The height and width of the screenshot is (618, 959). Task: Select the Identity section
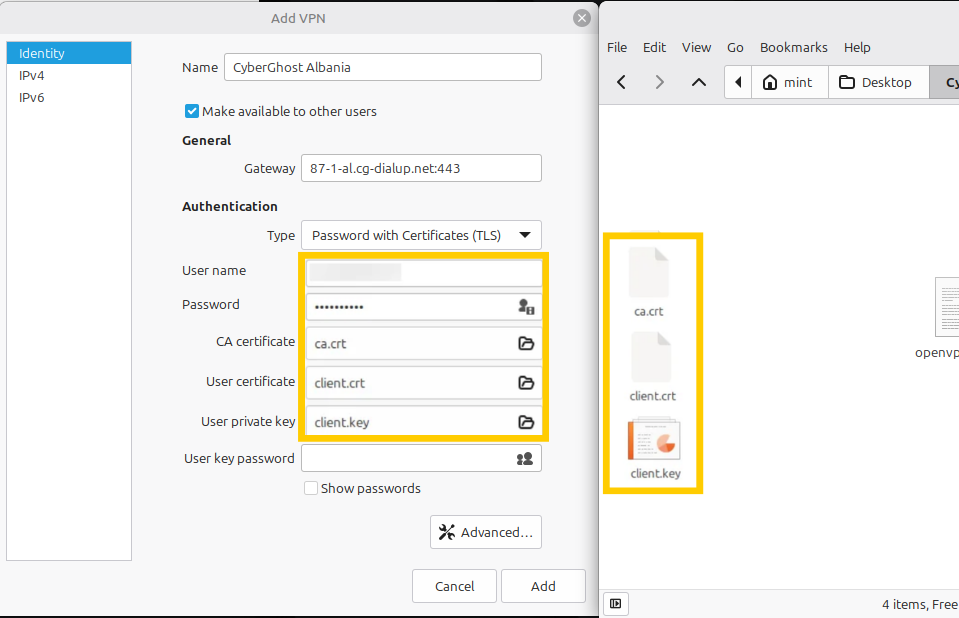69,53
